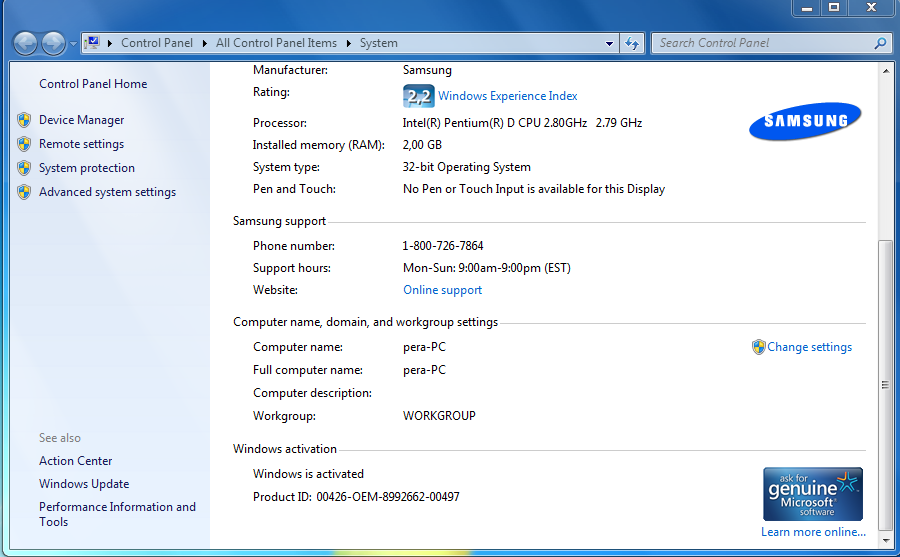Viewport: 900px width, 557px height.
Task: Click the WORKGROUP value
Action: click(439, 416)
